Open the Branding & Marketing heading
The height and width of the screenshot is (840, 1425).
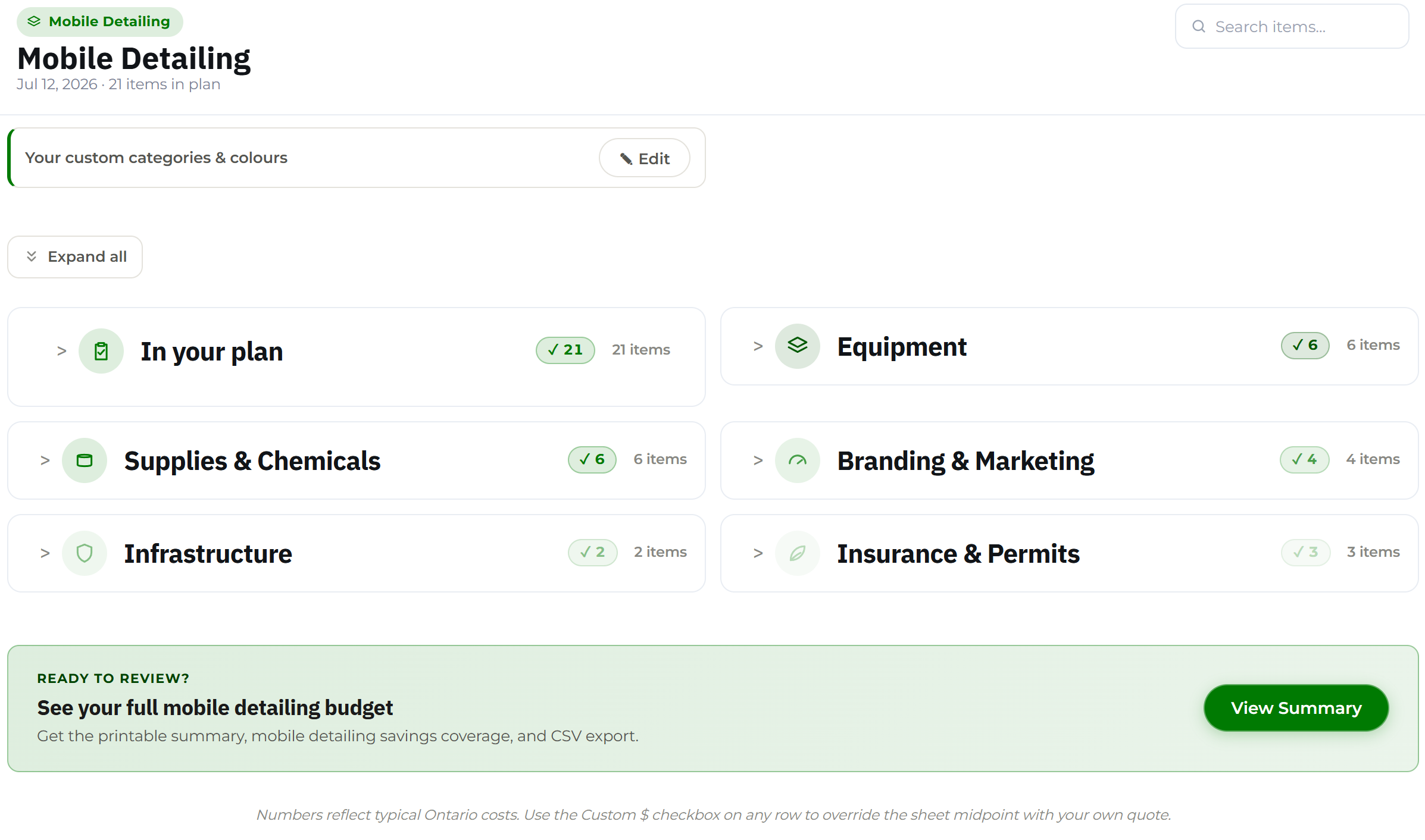(x=965, y=461)
